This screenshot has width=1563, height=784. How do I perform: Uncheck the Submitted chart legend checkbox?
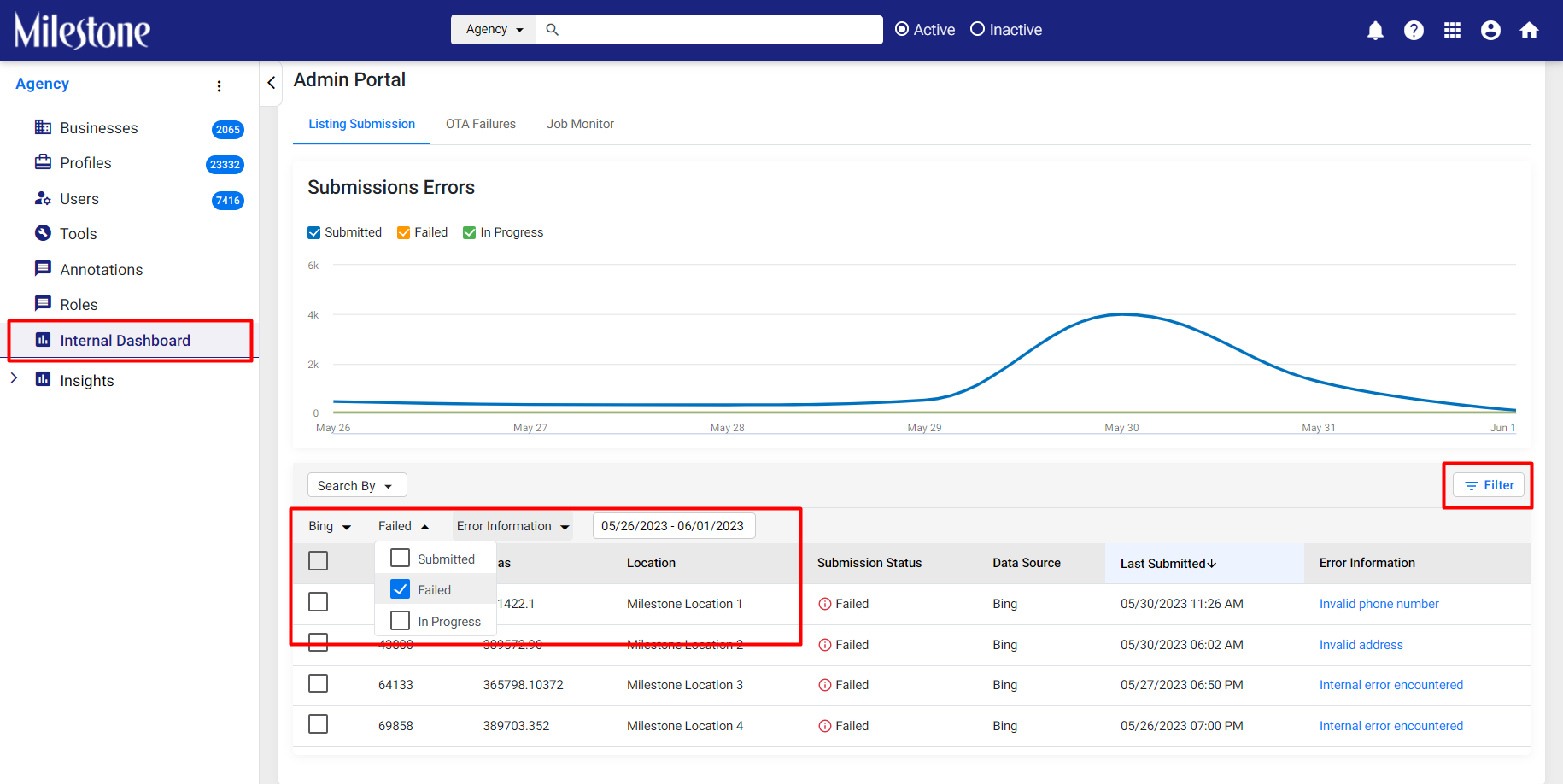pyautogui.click(x=314, y=232)
